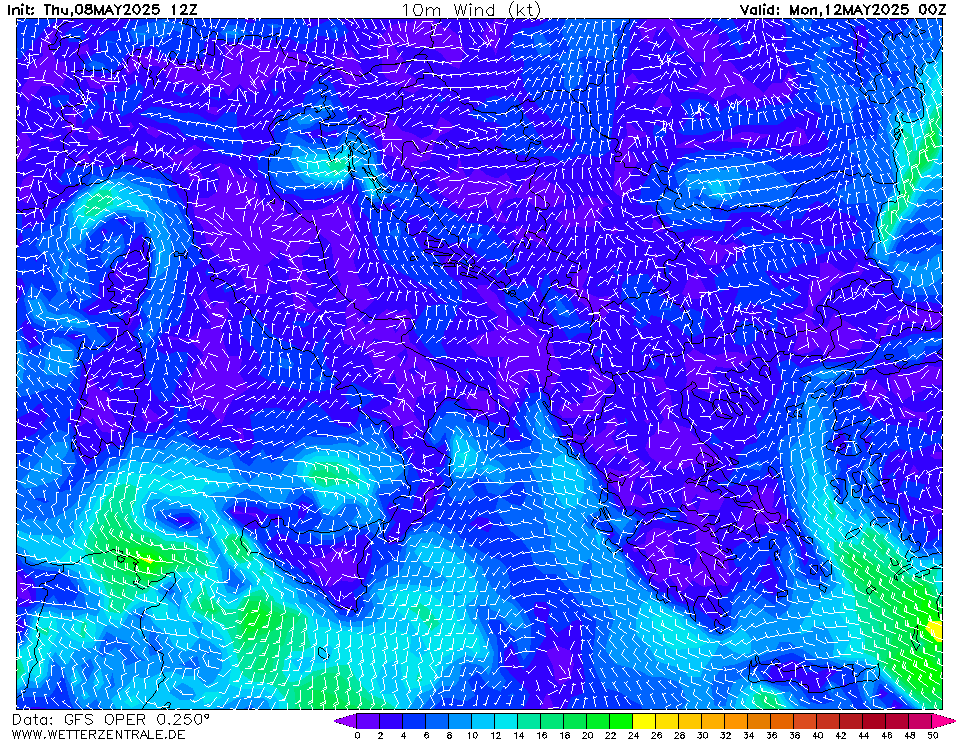Click the '24' tick label on the scale

633,735
